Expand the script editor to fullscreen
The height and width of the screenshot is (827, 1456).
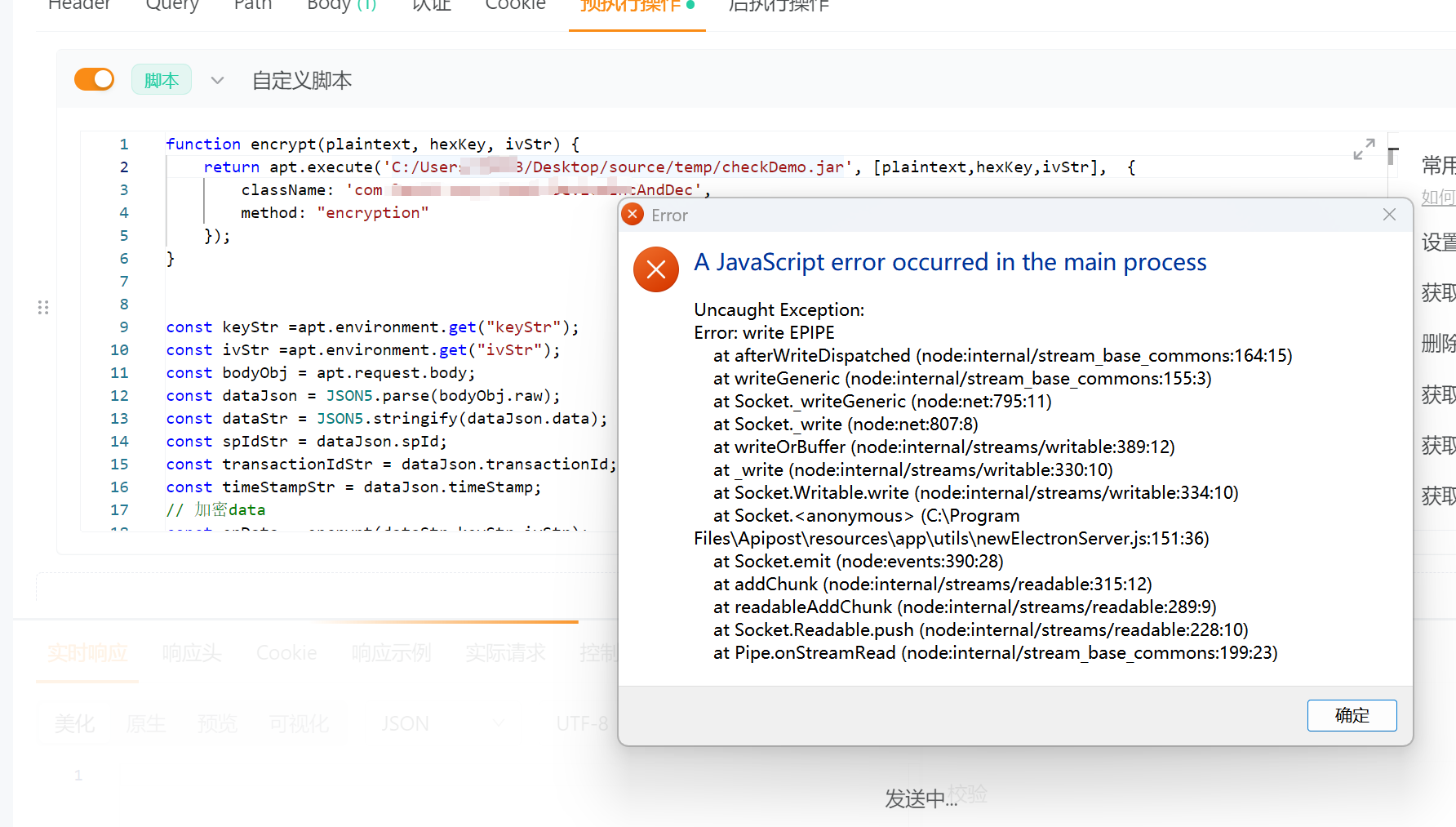click(x=1364, y=149)
